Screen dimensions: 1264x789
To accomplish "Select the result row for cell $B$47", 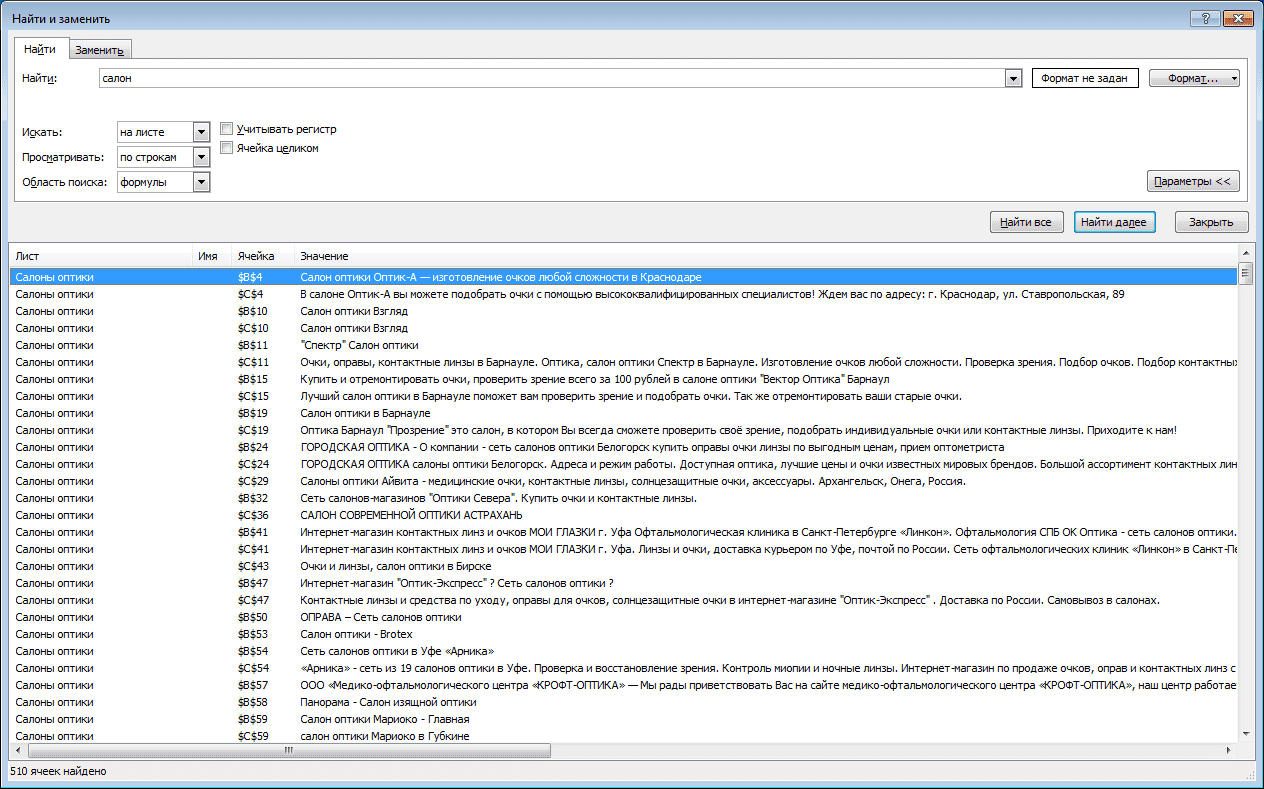I will [x=624, y=583].
